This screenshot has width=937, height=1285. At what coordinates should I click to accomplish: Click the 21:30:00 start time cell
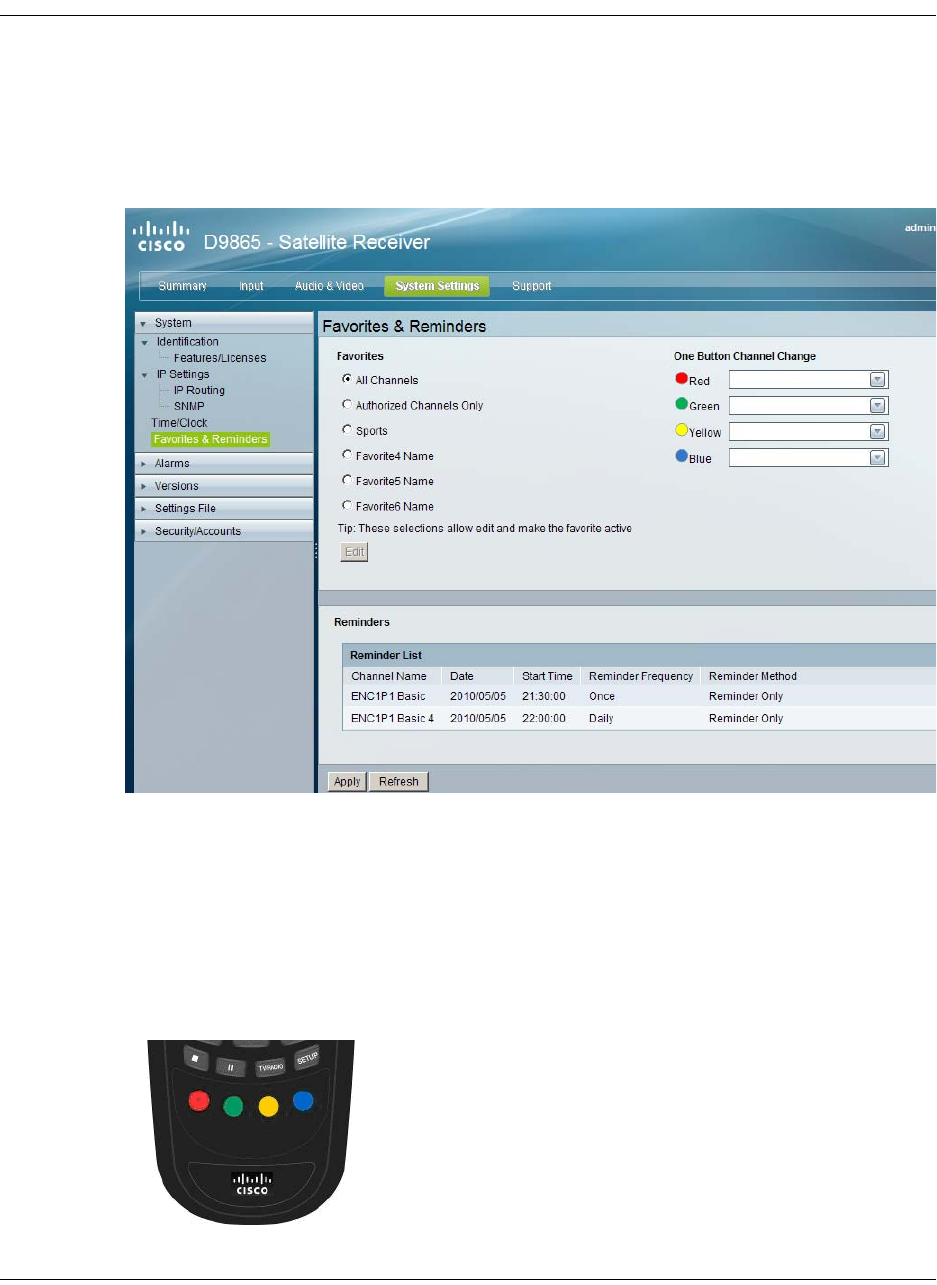pyautogui.click(x=543, y=696)
